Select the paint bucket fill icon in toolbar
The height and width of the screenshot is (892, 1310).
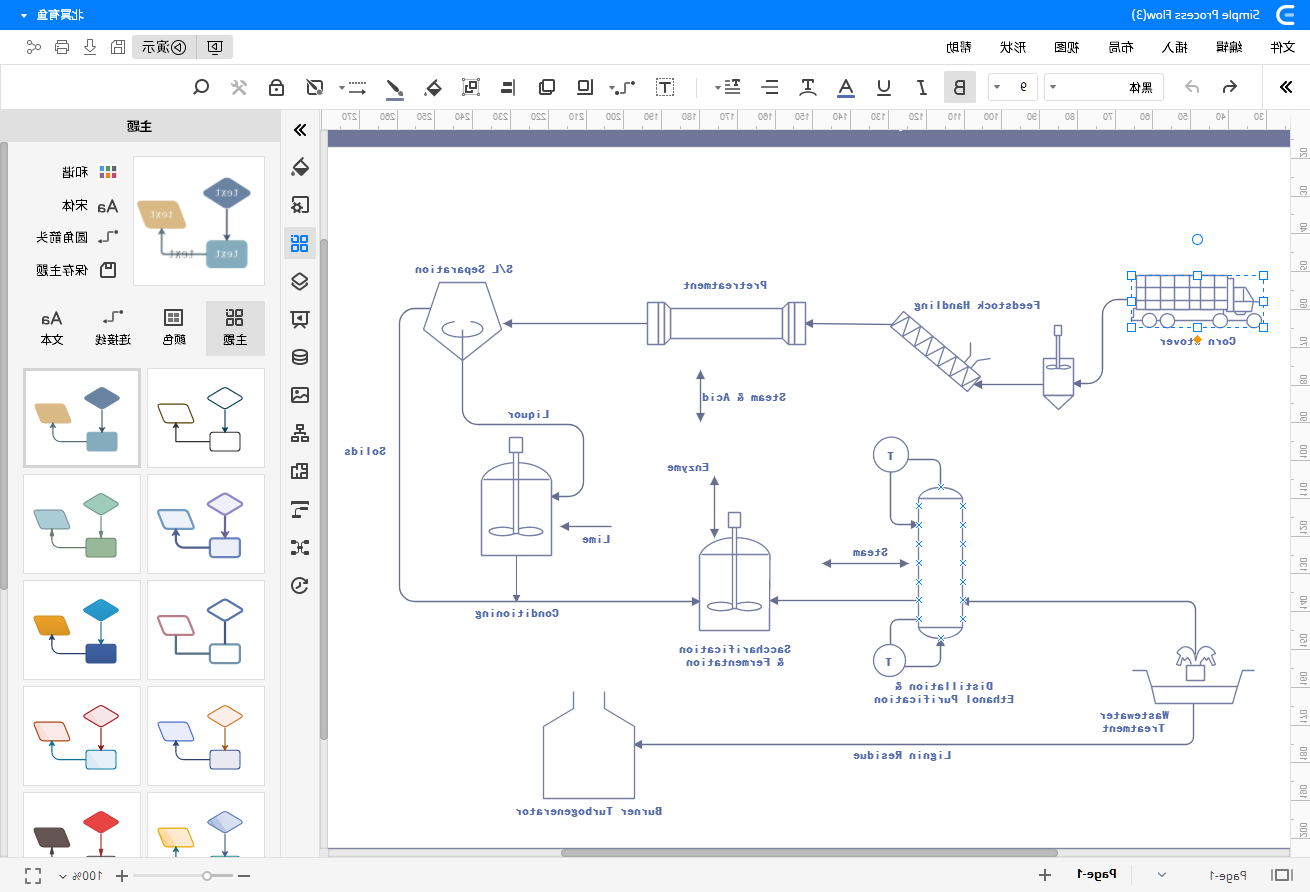click(432, 87)
